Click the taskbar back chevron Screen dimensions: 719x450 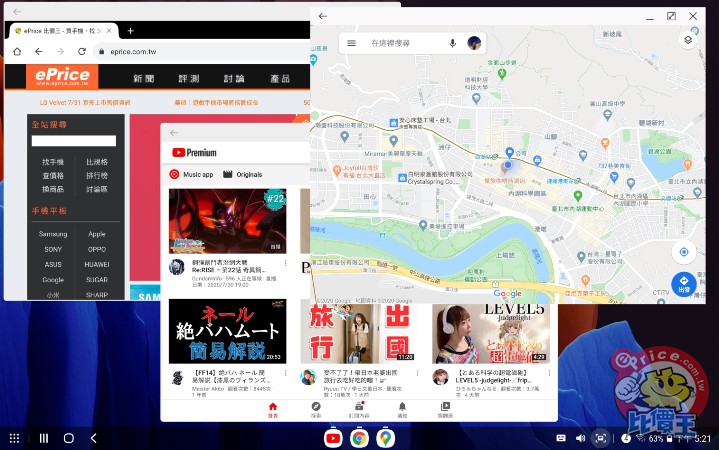pos(94,438)
